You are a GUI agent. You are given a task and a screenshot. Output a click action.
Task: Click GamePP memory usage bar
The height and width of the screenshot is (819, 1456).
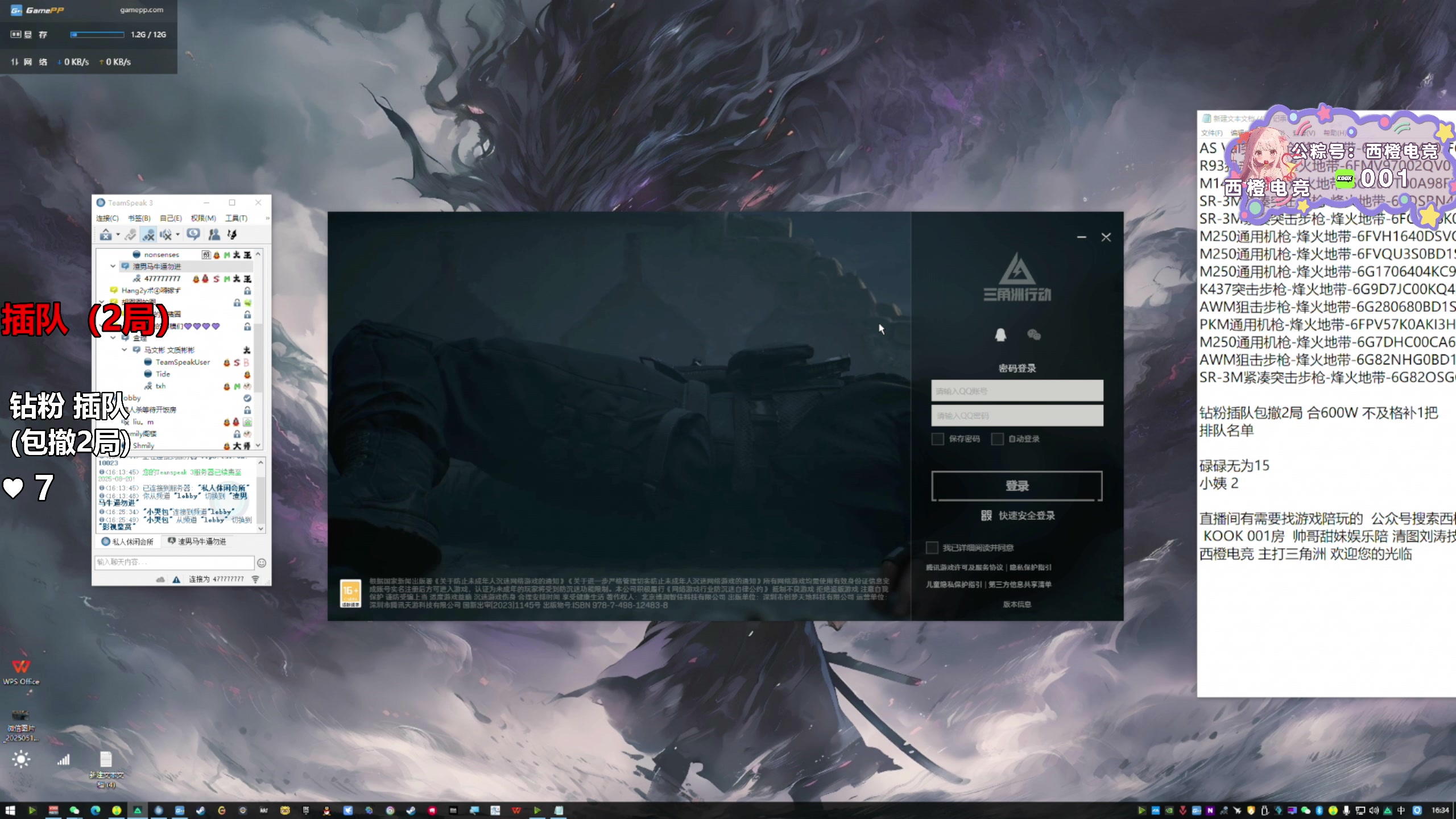pyautogui.click(x=97, y=35)
